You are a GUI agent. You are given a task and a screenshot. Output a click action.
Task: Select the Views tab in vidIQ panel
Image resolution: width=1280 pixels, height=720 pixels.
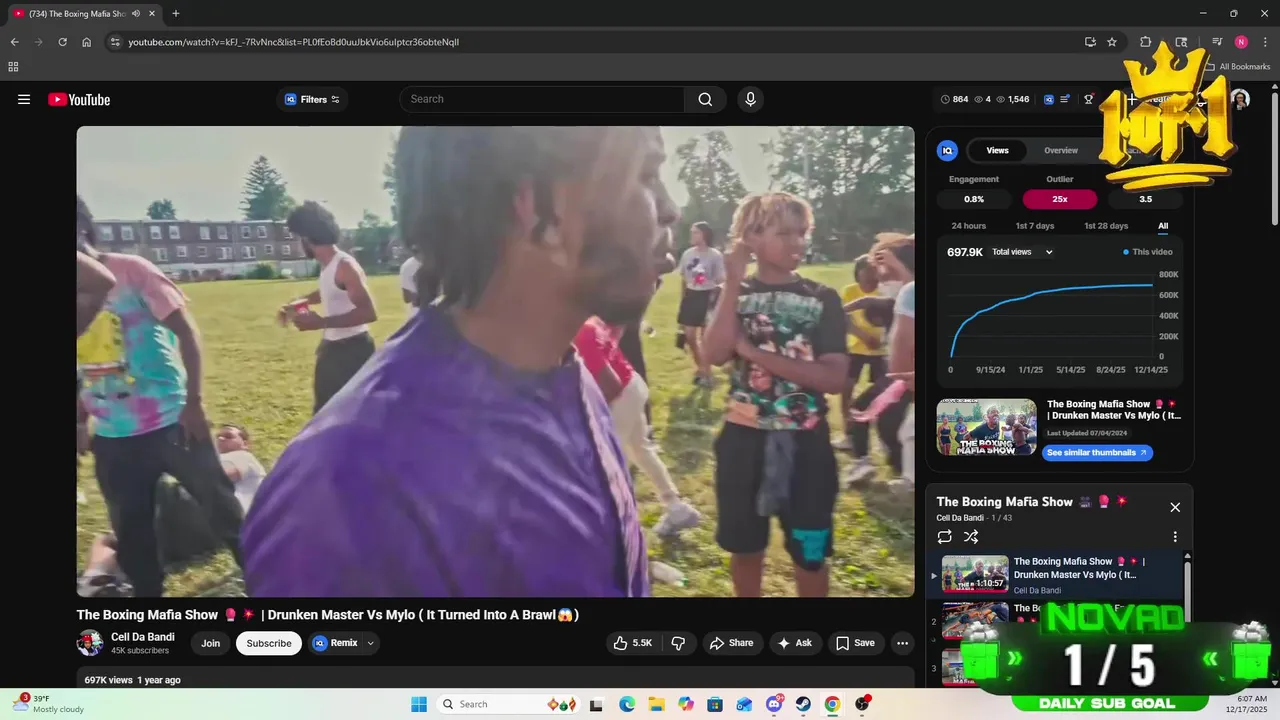click(x=998, y=150)
